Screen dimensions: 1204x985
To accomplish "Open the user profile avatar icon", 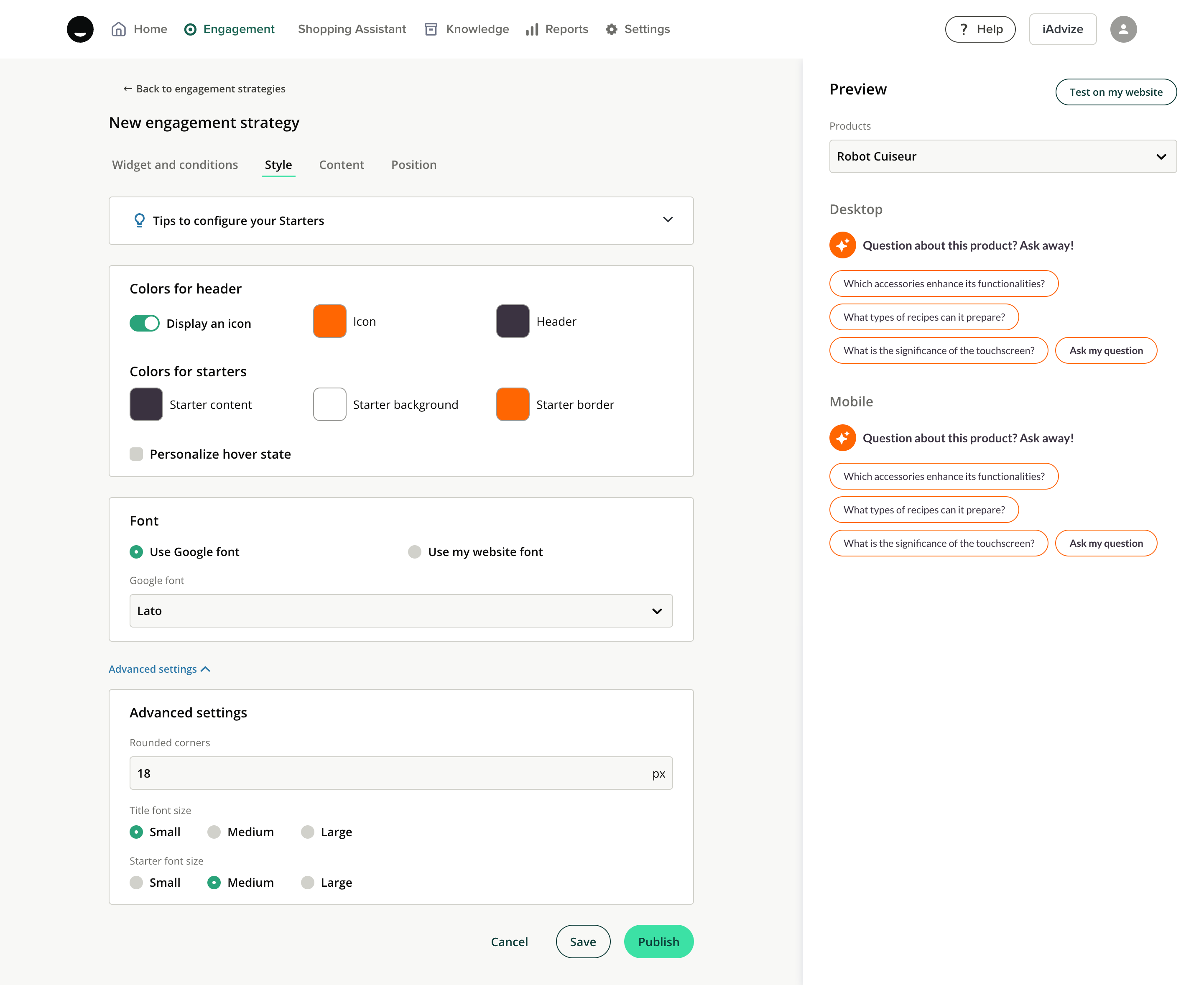I will point(1123,30).
